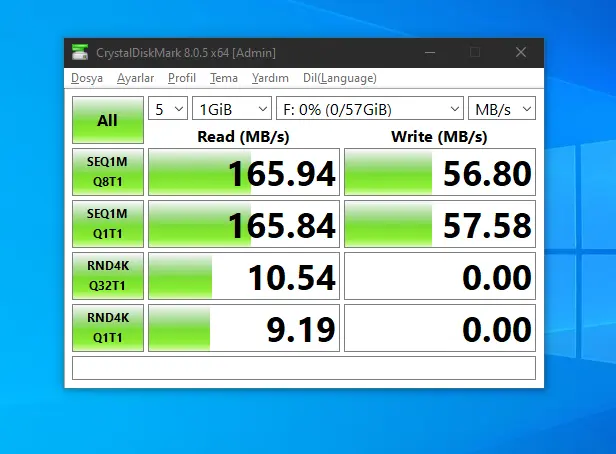Expand the 1GiB test size dropdown
Screen dimensions: 616x454
pyautogui.click(x=232, y=108)
